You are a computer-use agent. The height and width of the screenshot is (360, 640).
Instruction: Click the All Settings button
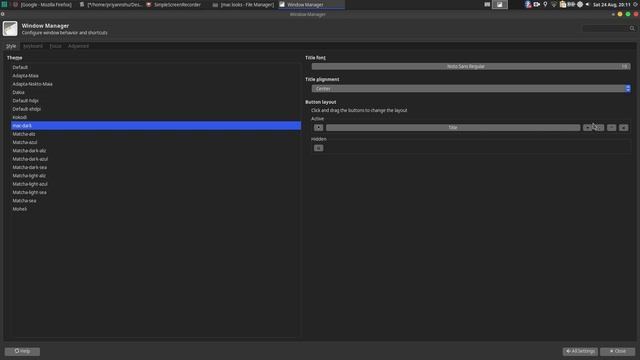coord(580,351)
